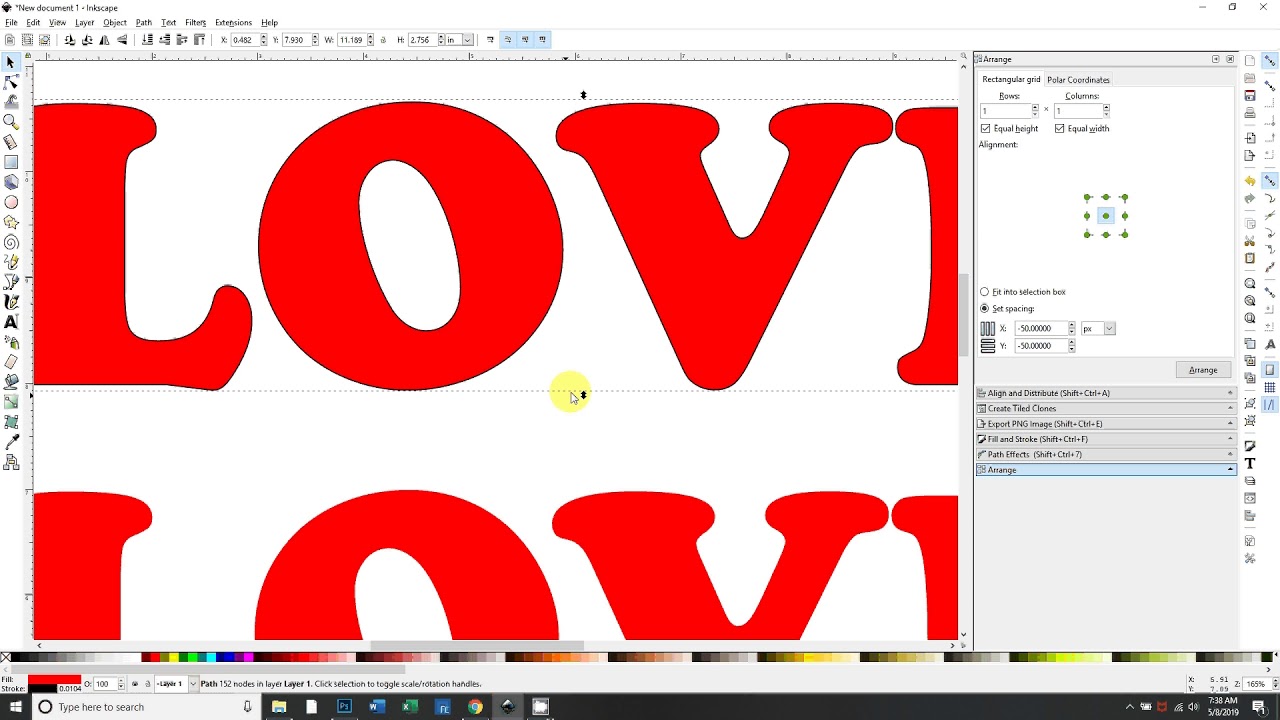1280x720 pixels.
Task: Expand the Path Effects panel
Action: pos(1106,455)
